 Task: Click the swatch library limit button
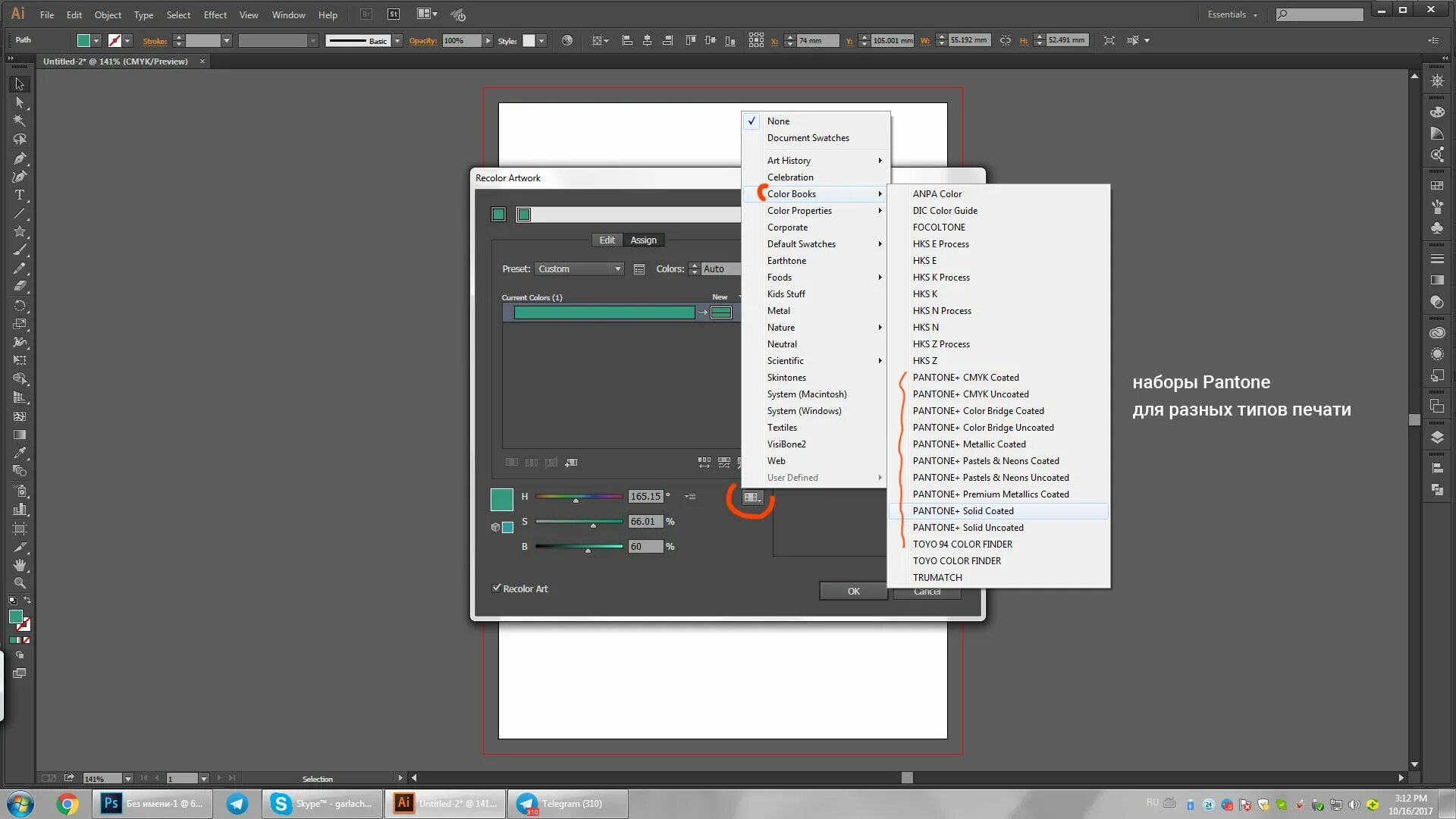[752, 497]
